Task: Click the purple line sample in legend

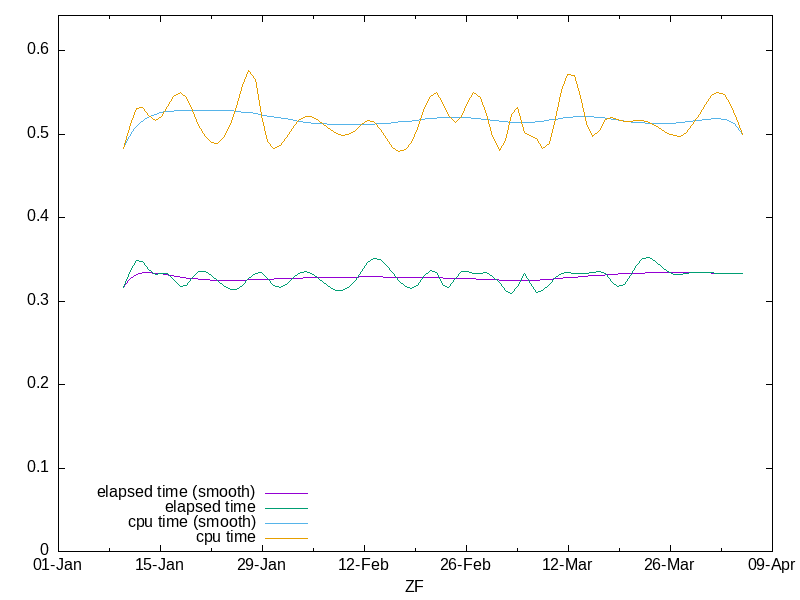Action: click(x=286, y=493)
